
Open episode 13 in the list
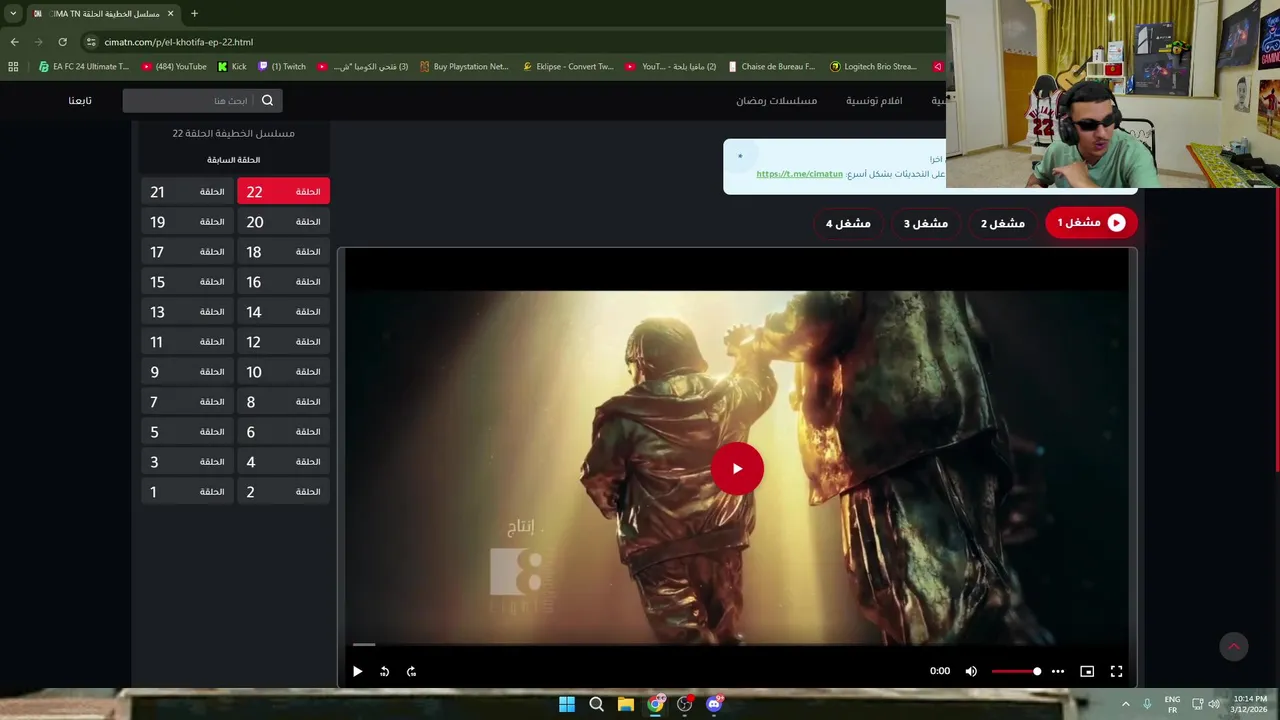[x=187, y=311]
